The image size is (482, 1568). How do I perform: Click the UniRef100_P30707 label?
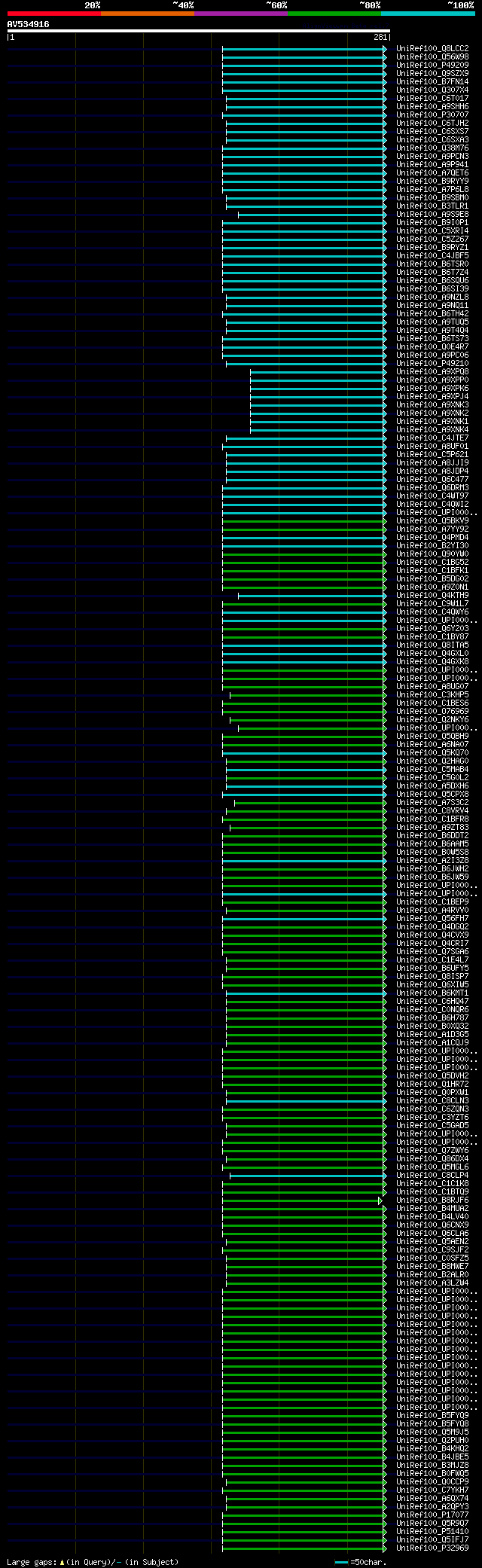coord(432,114)
